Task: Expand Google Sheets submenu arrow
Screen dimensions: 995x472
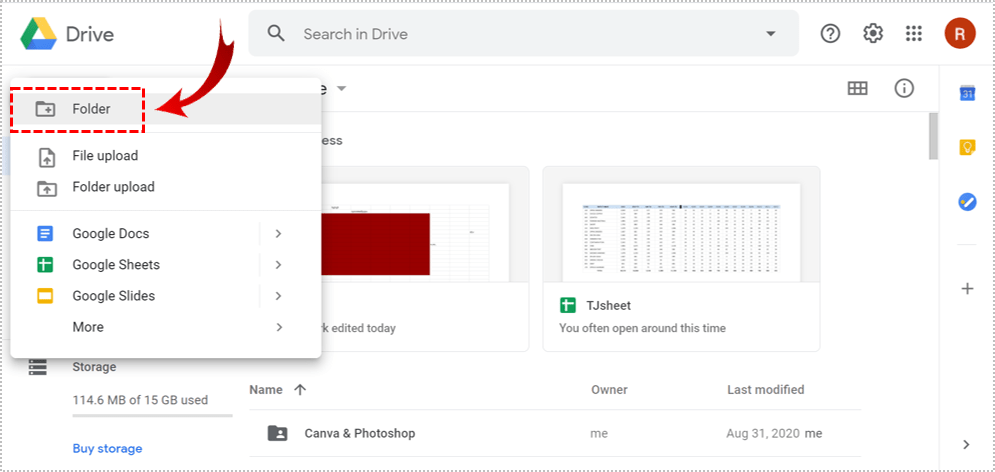Action: [x=278, y=265]
